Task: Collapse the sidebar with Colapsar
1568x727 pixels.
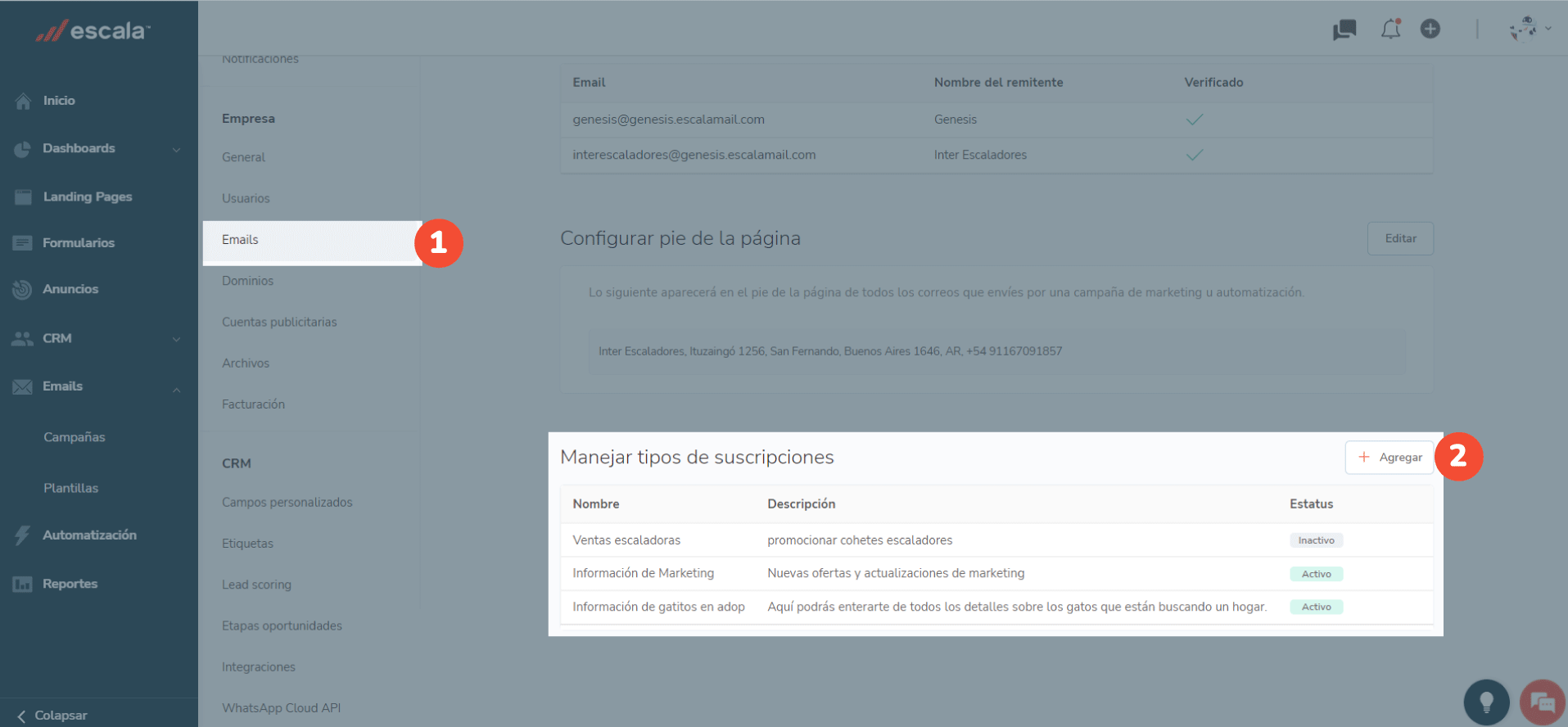Action: [52, 715]
